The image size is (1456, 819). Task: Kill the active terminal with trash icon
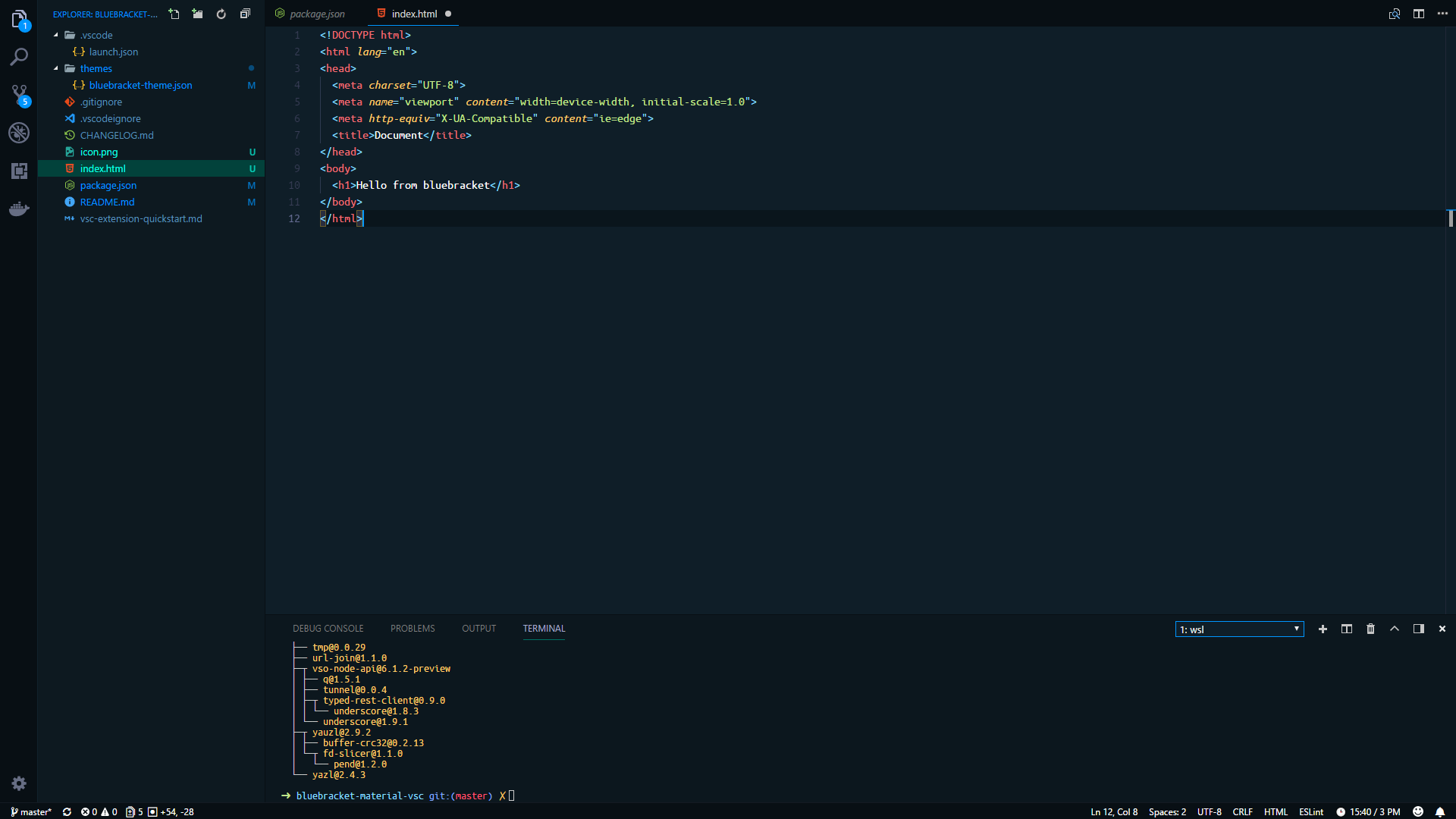(x=1370, y=629)
